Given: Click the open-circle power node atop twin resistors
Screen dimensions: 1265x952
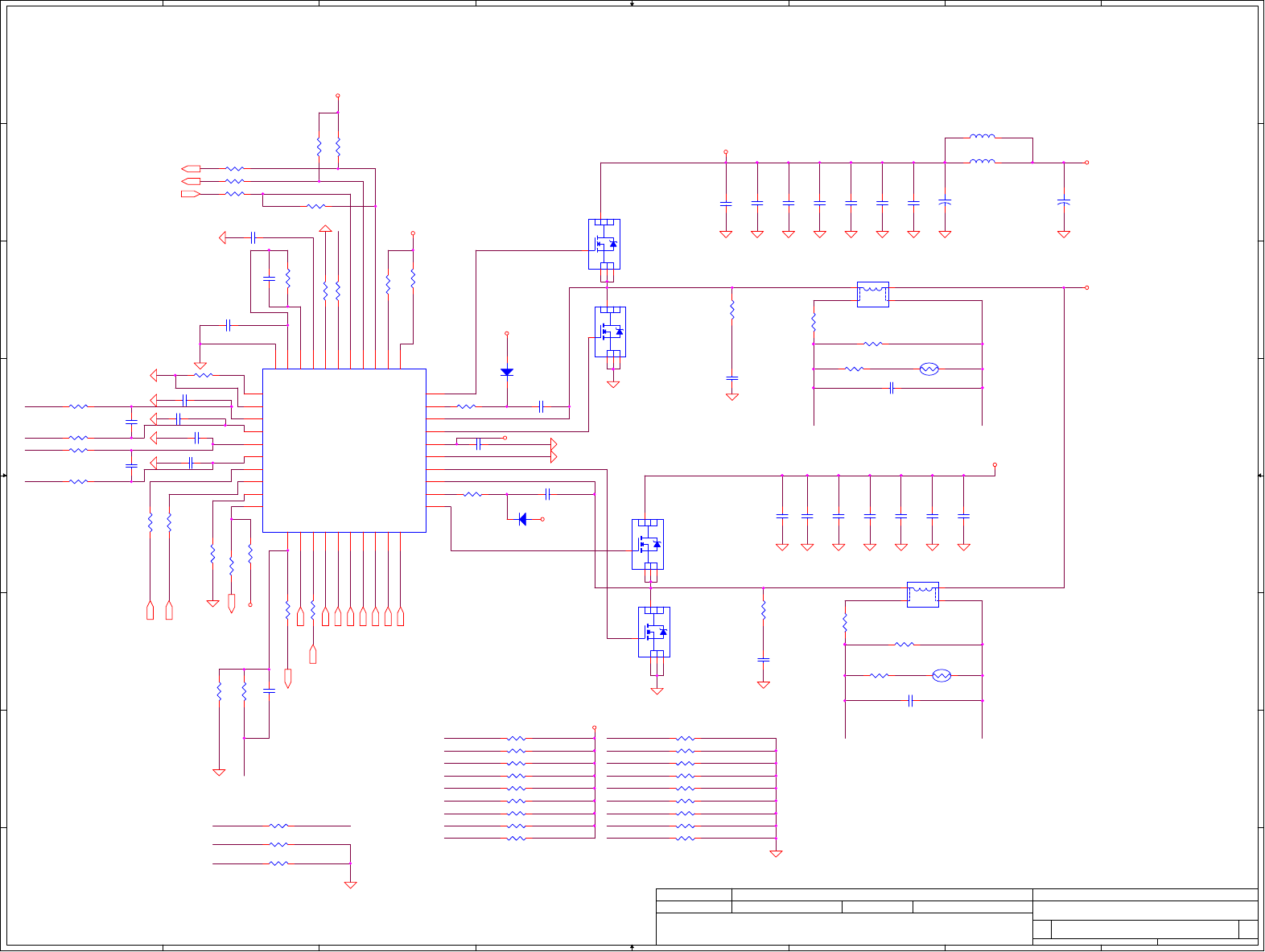Looking at the screenshot, I should pyautogui.click(x=338, y=96).
